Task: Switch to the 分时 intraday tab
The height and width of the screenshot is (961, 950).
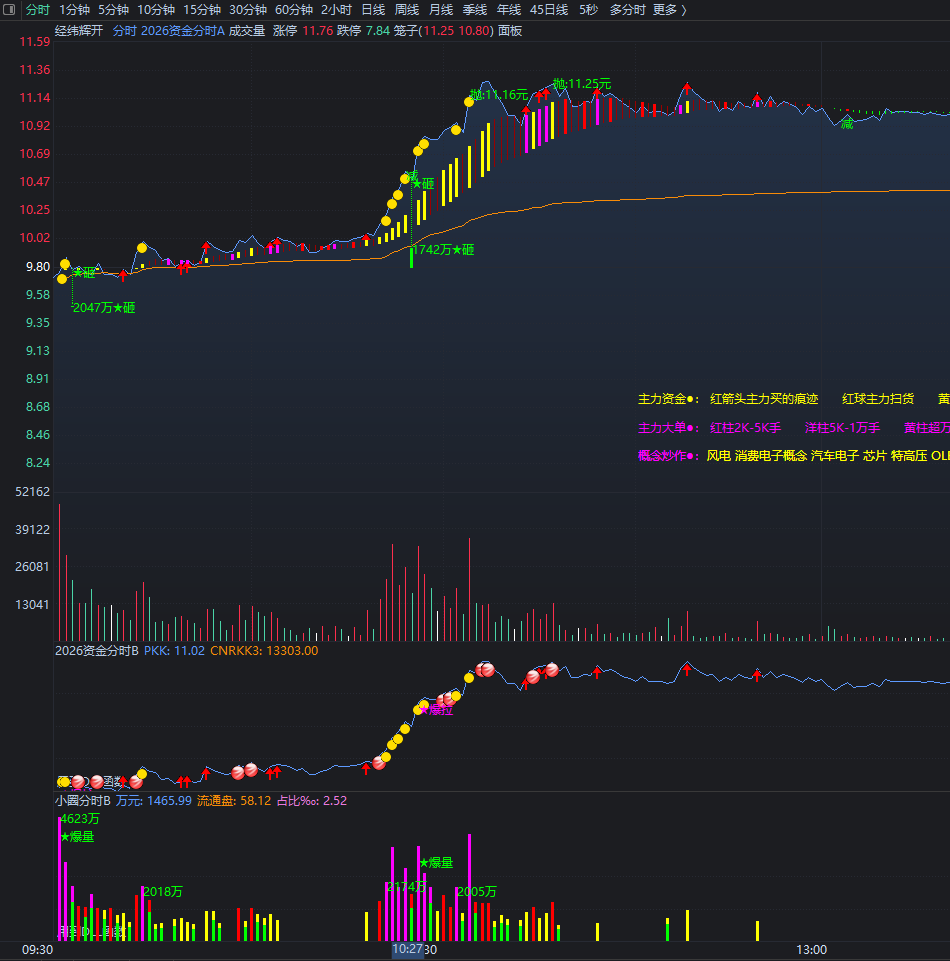Action: point(37,10)
